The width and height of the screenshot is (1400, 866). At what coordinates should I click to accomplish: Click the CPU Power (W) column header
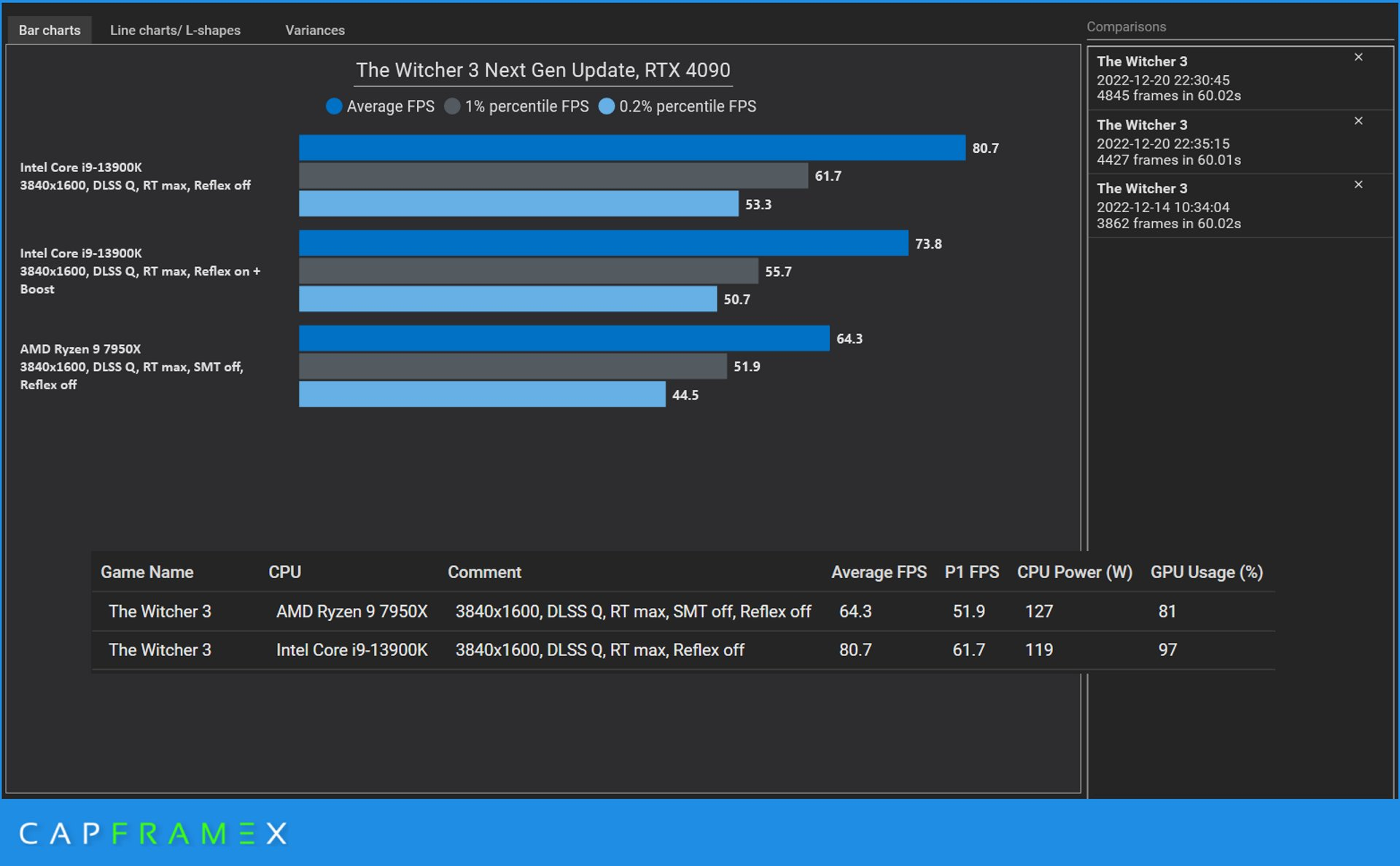(x=1075, y=572)
